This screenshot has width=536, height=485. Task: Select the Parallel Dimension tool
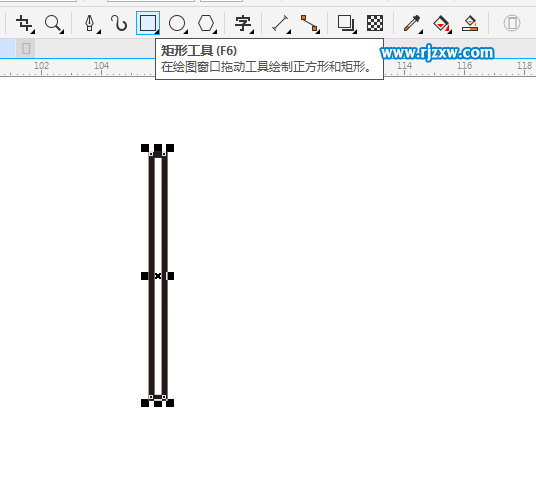(281, 24)
